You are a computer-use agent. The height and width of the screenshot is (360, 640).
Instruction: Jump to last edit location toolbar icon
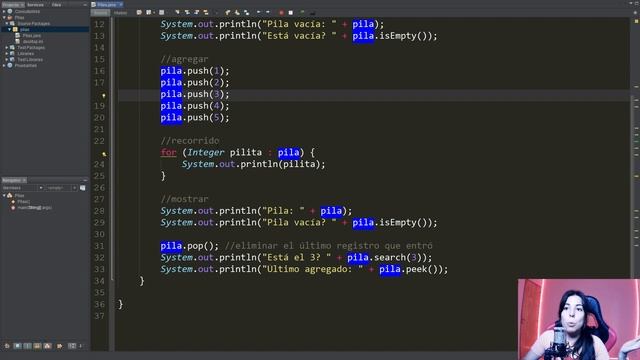pos(139,12)
